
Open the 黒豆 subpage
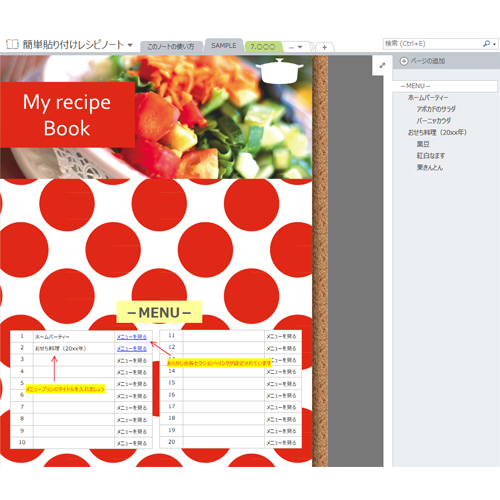point(423,144)
